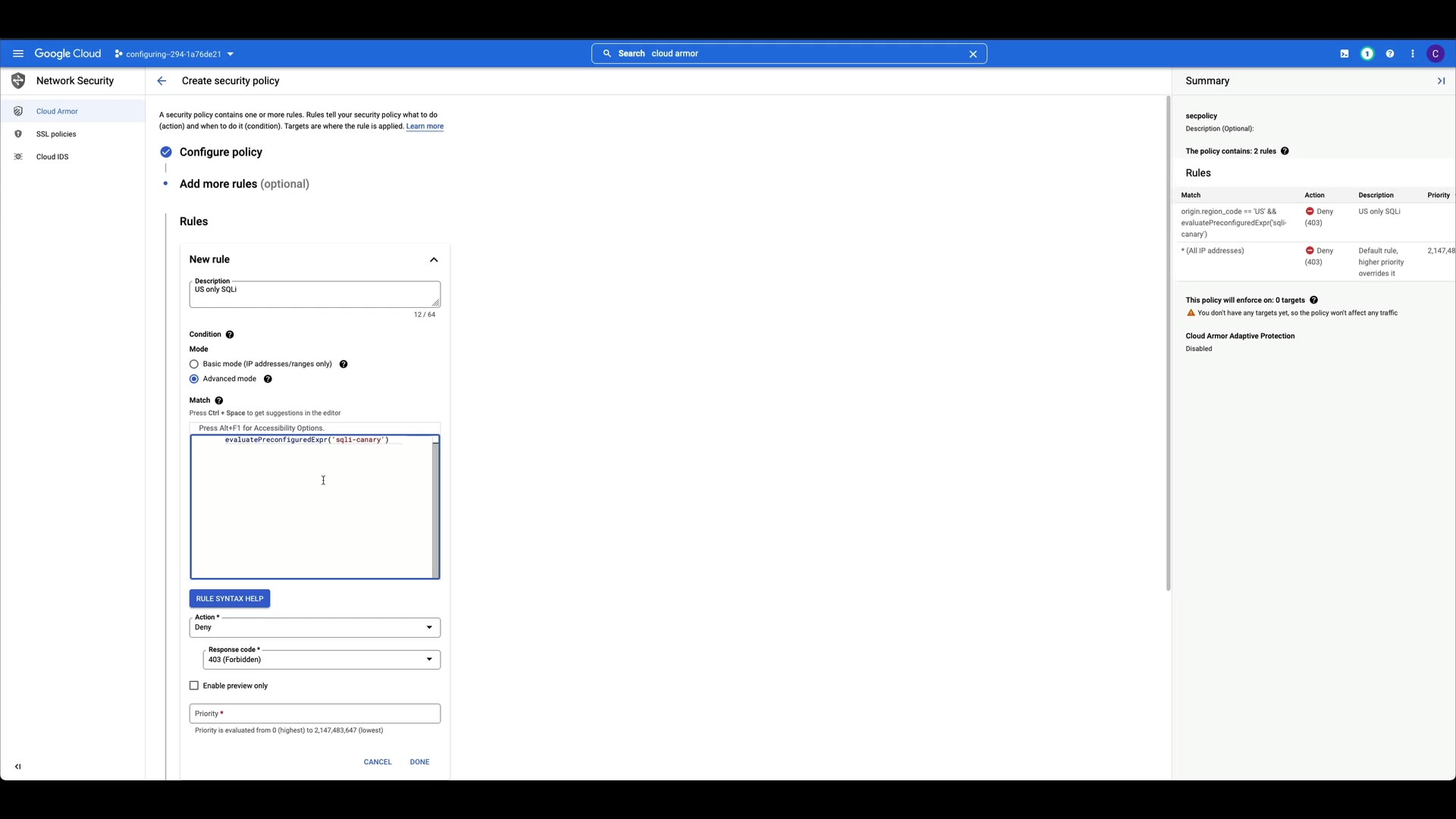Open the top bar help icon

click(1390, 54)
